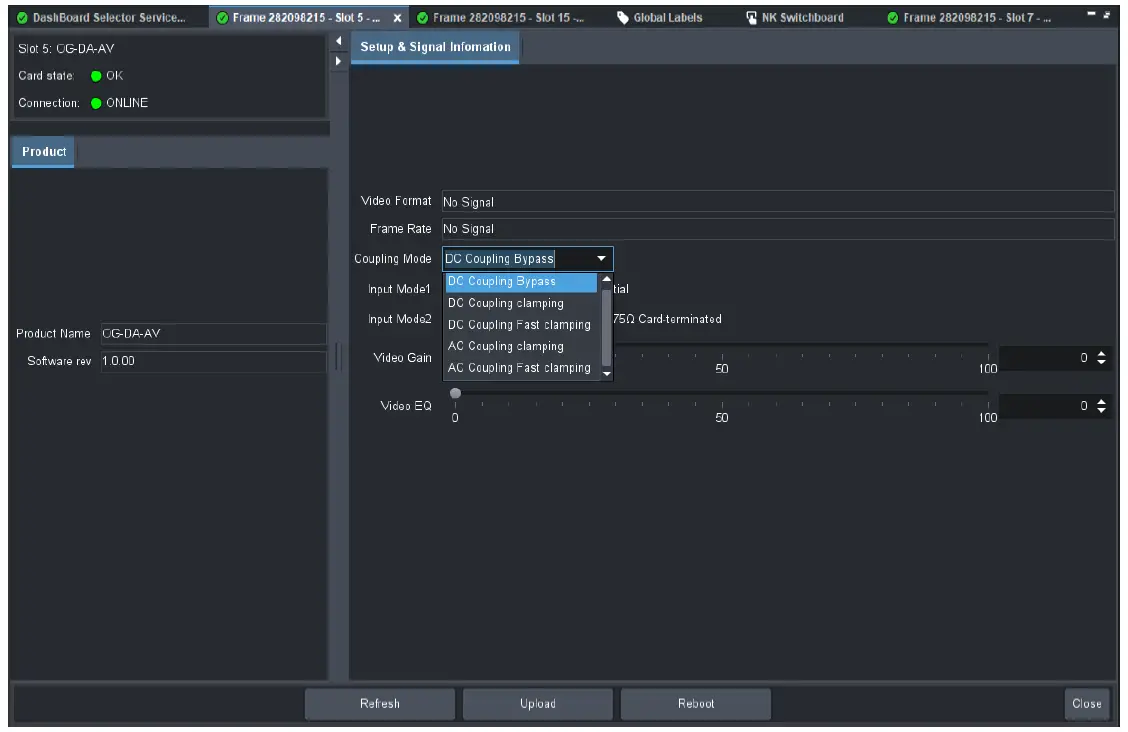Click the Video Gain value field
The image size is (1128, 732).
1045,358
